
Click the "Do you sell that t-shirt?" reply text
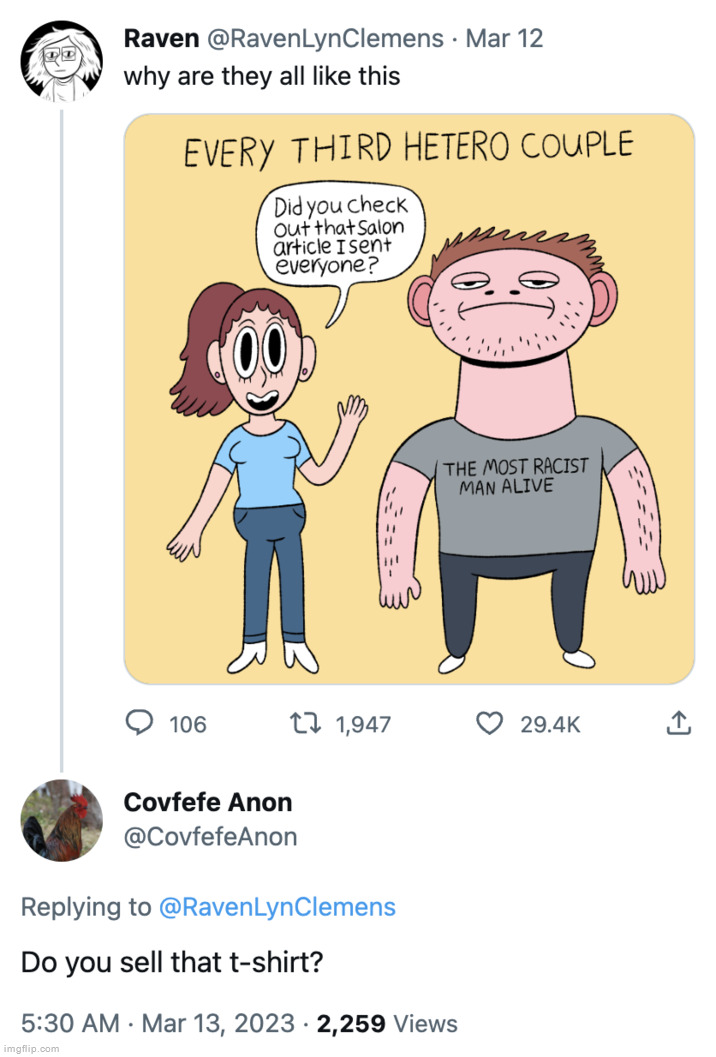tap(169, 963)
